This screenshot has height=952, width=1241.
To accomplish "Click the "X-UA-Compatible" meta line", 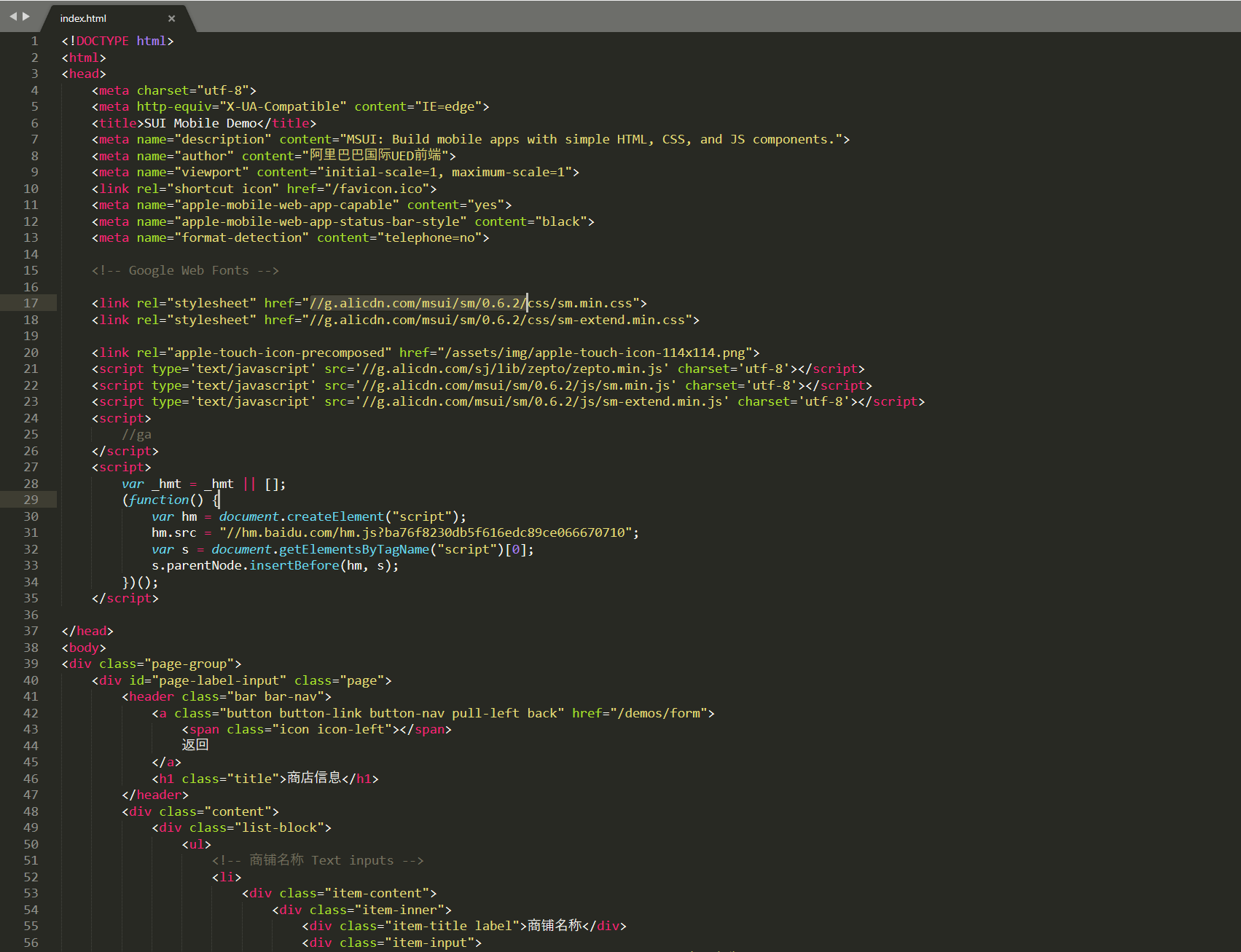I will click(x=291, y=106).
